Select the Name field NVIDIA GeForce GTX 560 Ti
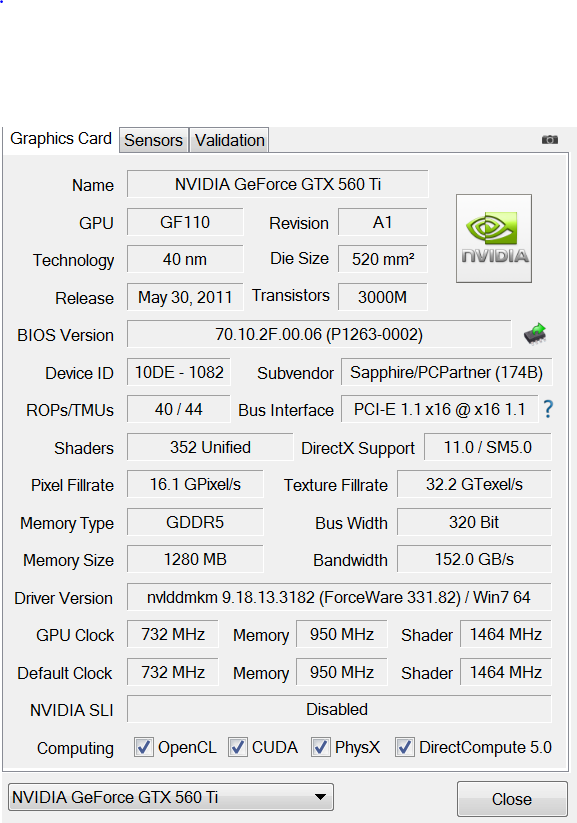This screenshot has height=823, width=577. tap(278, 184)
